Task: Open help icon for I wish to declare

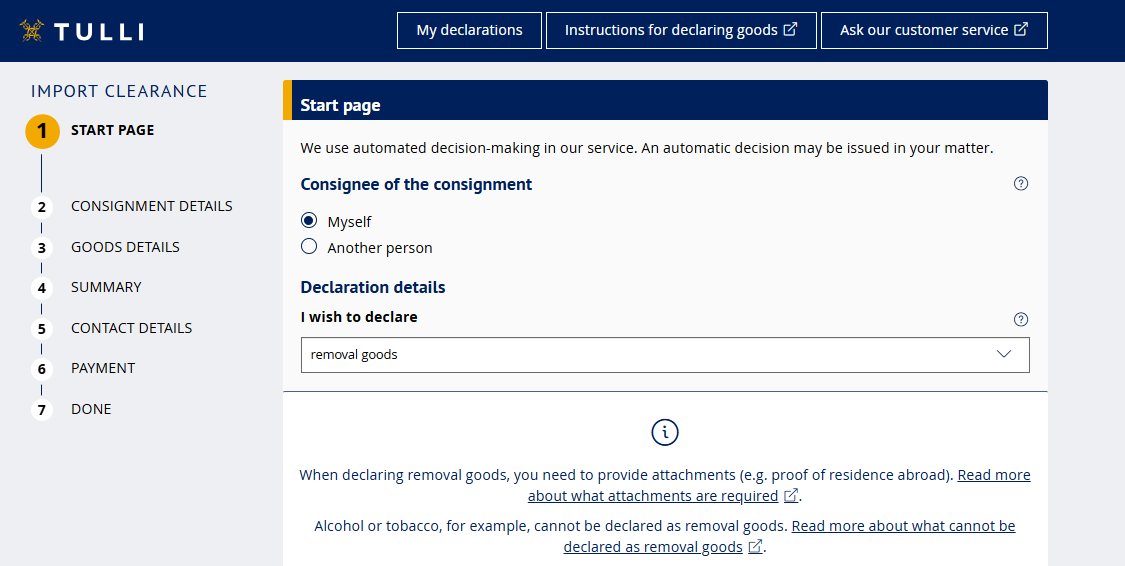Action: (x=1020, y=320)
